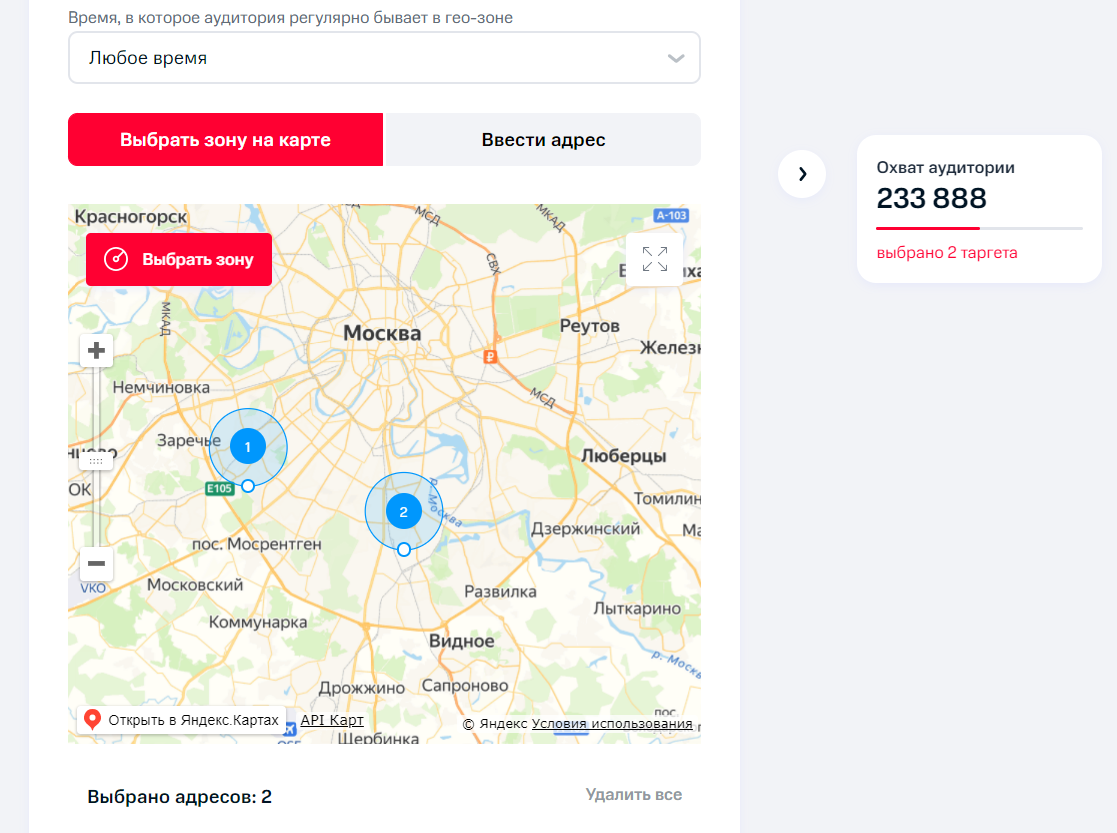
Task: Select geo-zone marker number 2
Action: coord(404,511)
